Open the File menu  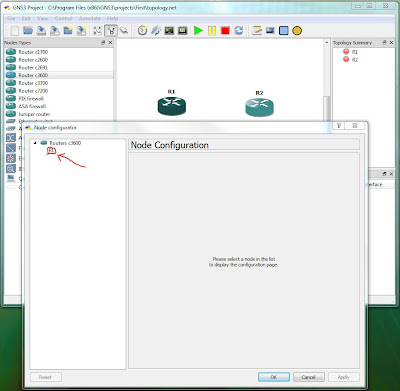11,18
